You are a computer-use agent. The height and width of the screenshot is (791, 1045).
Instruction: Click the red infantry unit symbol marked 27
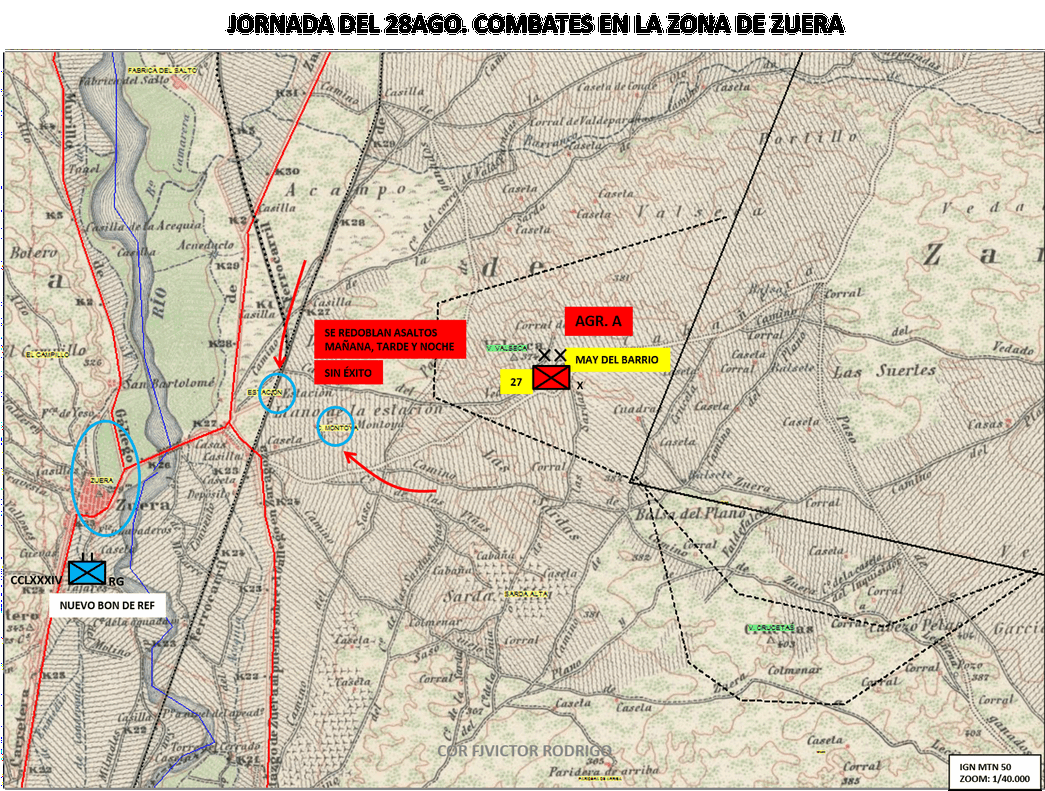(551, 378)
